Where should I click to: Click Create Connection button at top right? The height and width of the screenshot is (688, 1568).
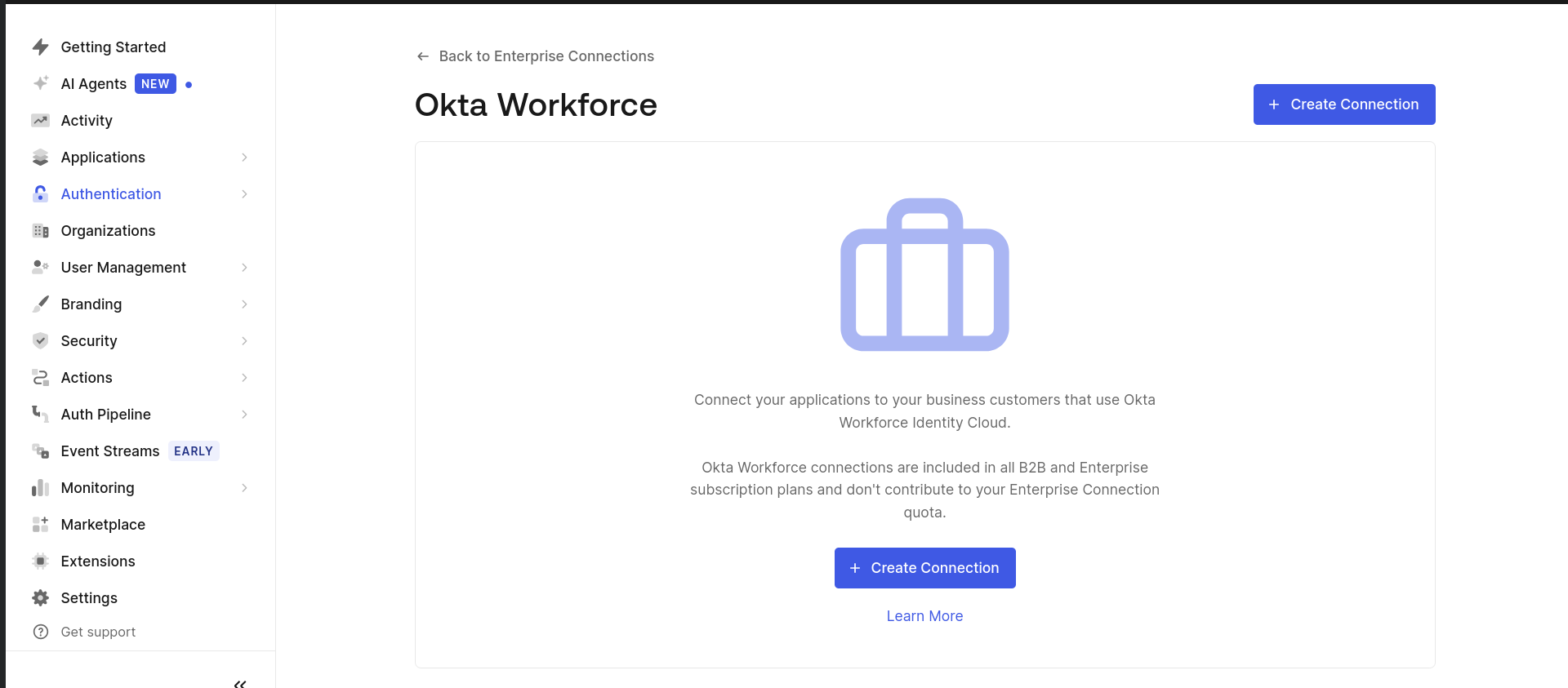point(1344,104)
